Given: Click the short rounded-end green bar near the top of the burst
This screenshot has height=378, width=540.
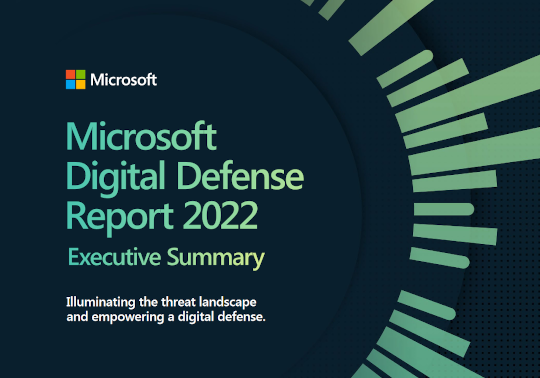Looking at the screenshot, I should [405, 69].
